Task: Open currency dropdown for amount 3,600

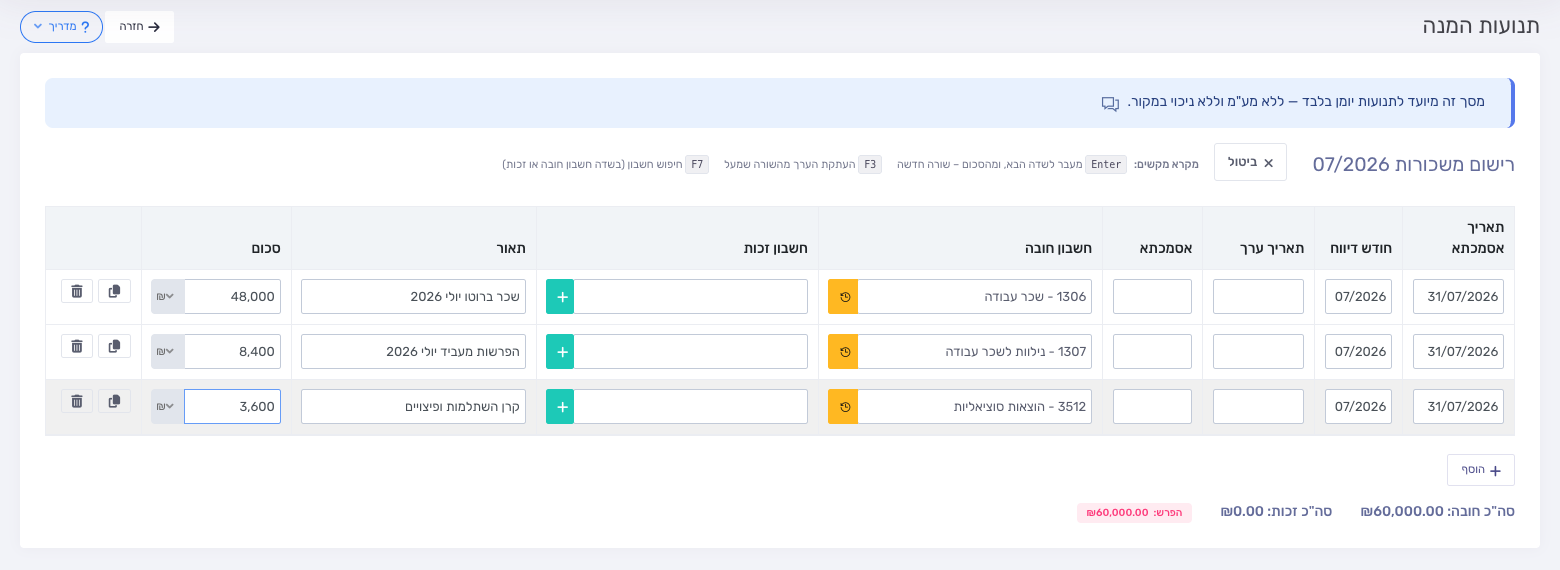Action: pyautogui.click(x=167, y=407)
